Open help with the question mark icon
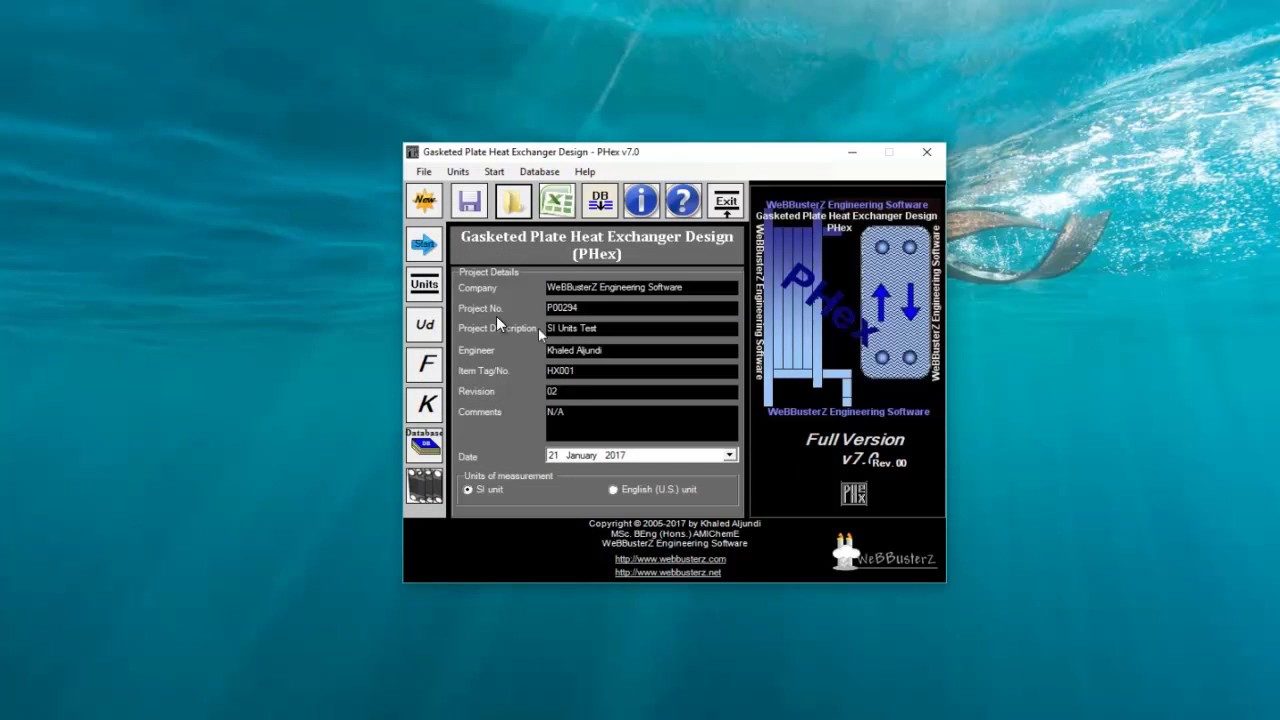The image size is (1280, 720). point(683,201)
